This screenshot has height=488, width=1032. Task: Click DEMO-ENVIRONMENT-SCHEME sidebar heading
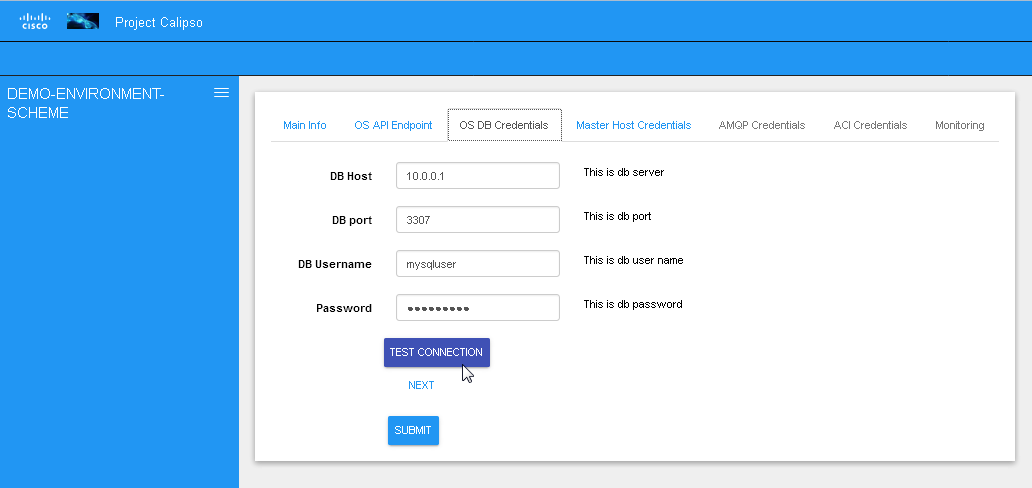[x=86, y=103]
